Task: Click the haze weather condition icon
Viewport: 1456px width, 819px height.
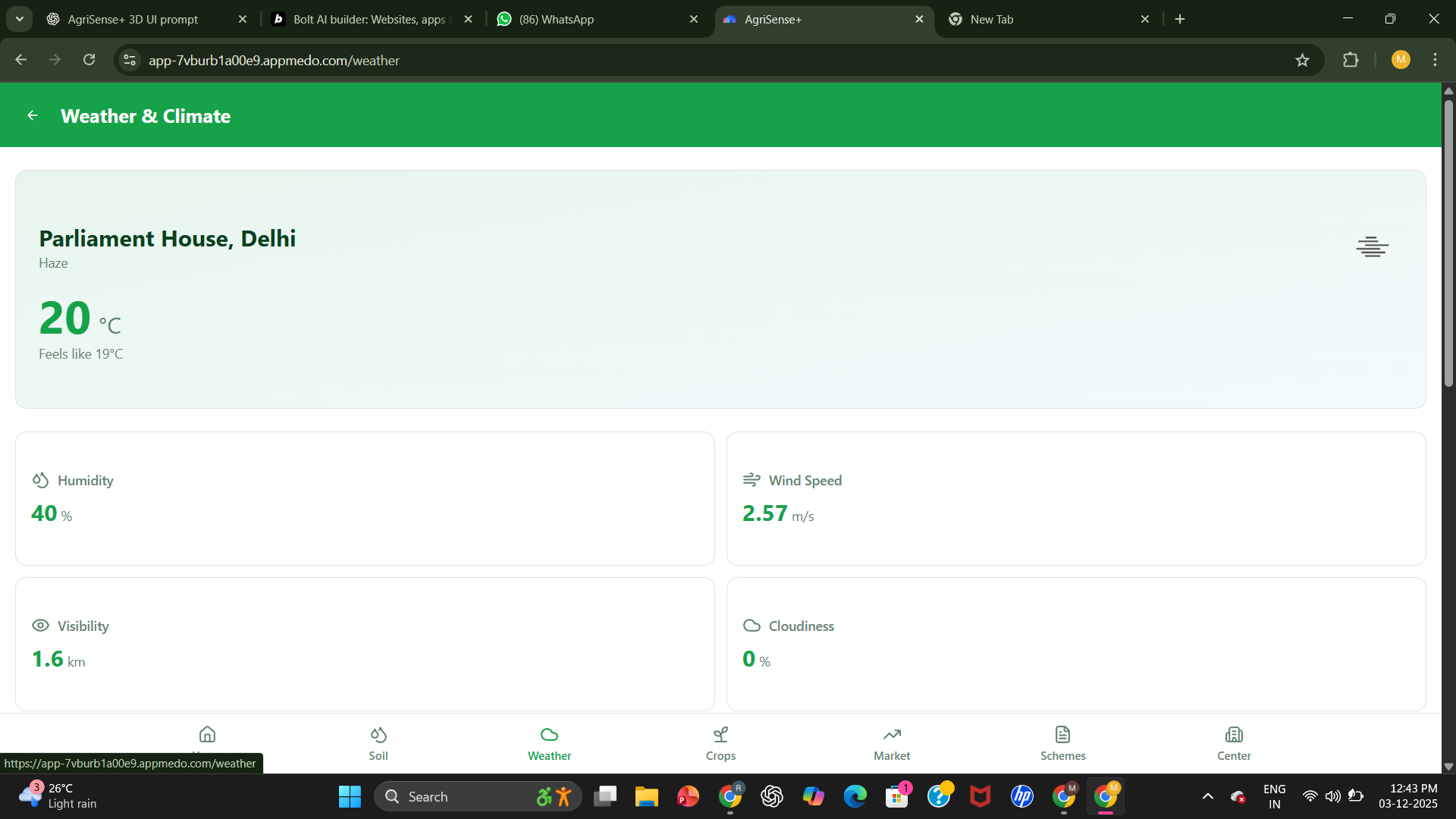Action: click(x=1372, y=247)
